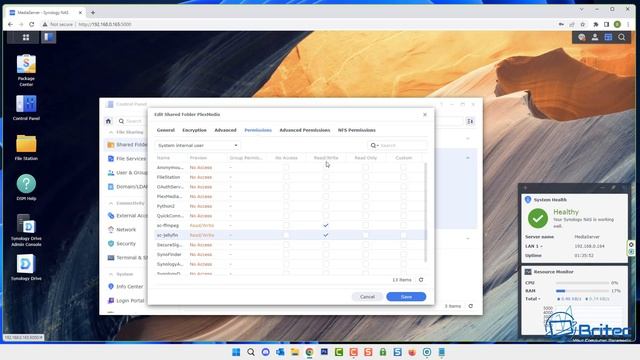The image size is (640, 360).
Task: Switch to the Encryption tab
Action: pyautogui.click(x=194, y=130)
